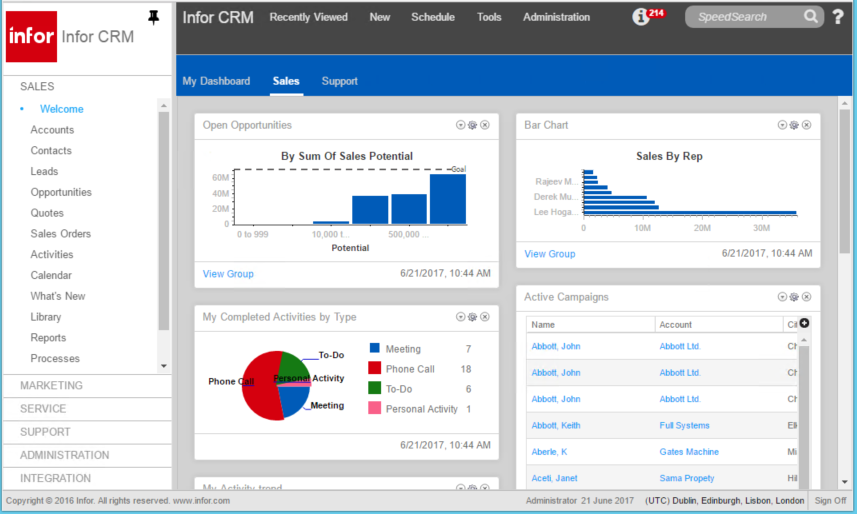Close the Open Opportunities widget
Image resolution: width=857 pixels, height=514 pixels.
click(485, 125)
